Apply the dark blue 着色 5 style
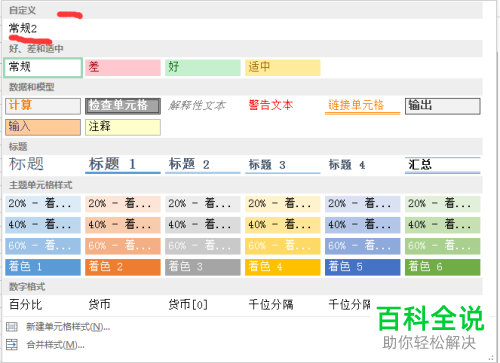This screenshot has height=363, width=500. pos(363,267)
